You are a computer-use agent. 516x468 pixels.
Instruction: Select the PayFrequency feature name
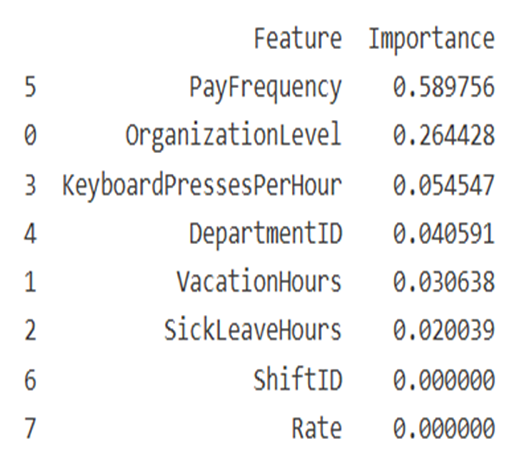[266, 89]
